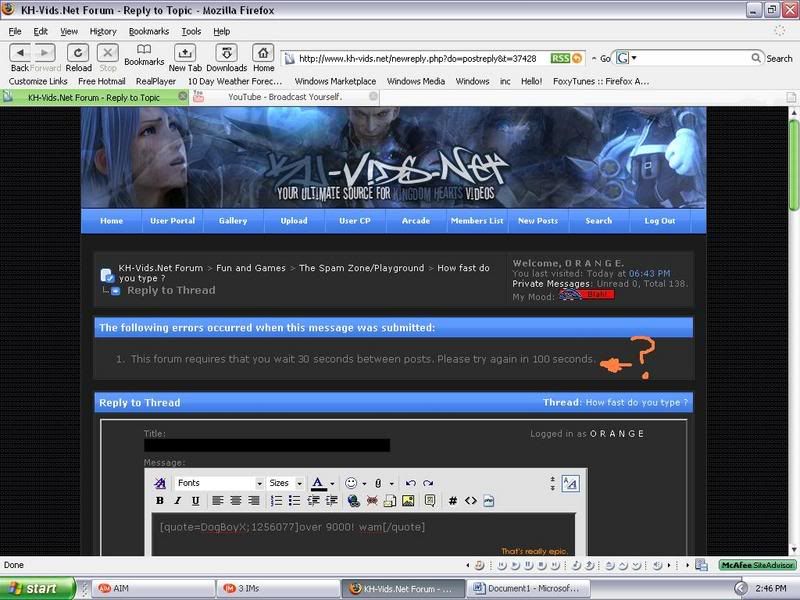Align message text left
Screen dimensions: 800x600
(x=218, y=501)
